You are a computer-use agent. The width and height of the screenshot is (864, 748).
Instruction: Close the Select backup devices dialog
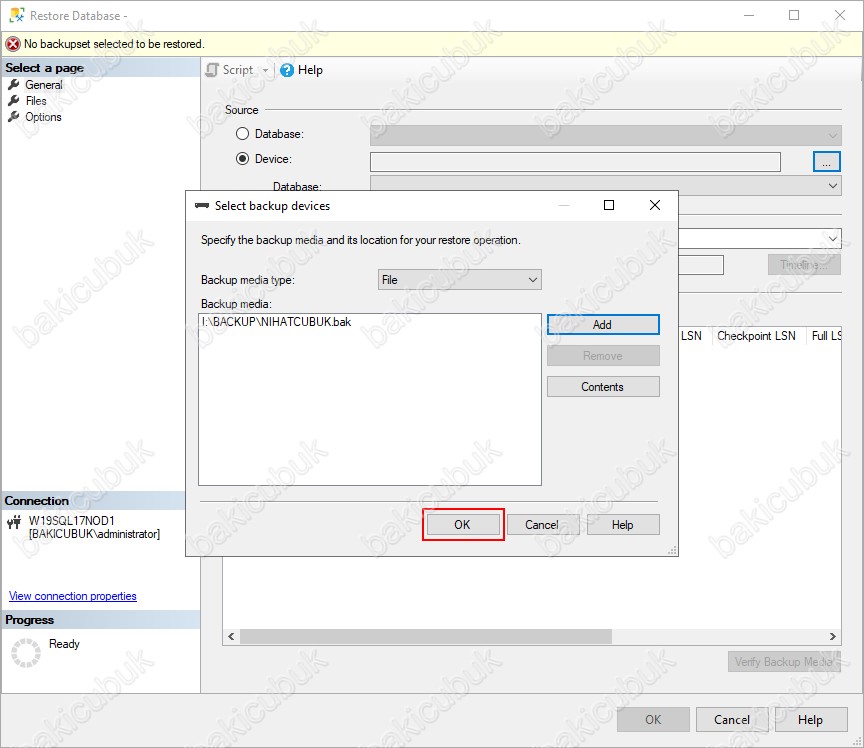pos(655,205)
